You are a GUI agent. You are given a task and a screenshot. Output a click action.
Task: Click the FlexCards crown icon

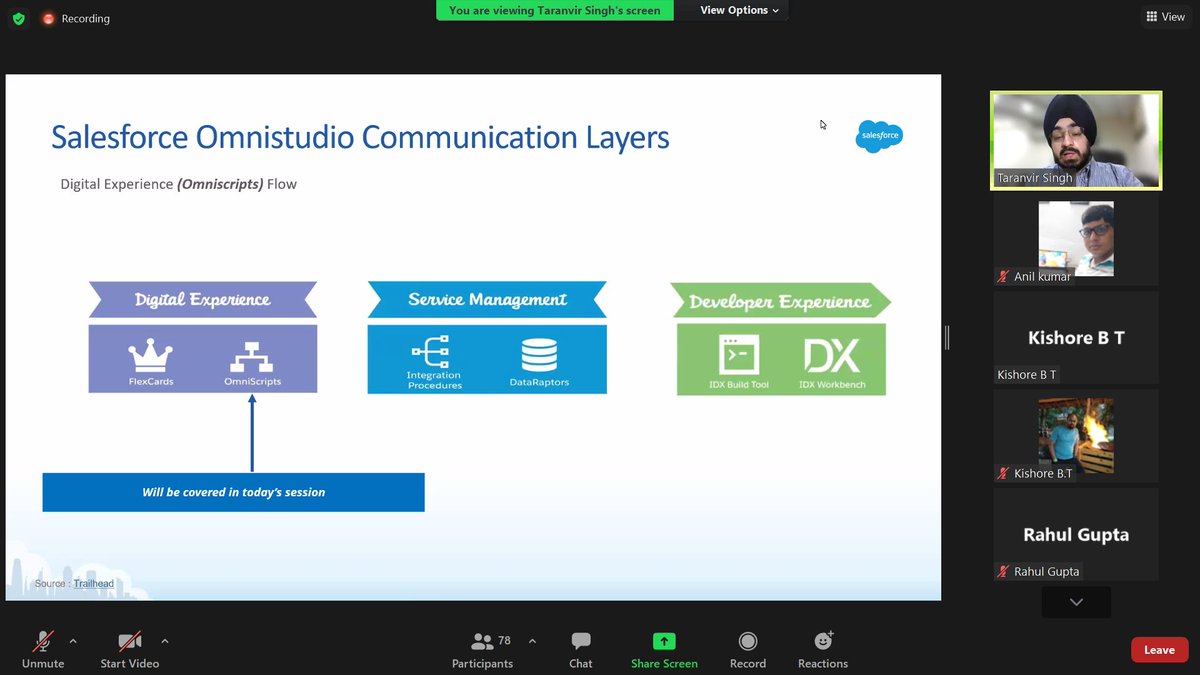(x=151, y=357)
